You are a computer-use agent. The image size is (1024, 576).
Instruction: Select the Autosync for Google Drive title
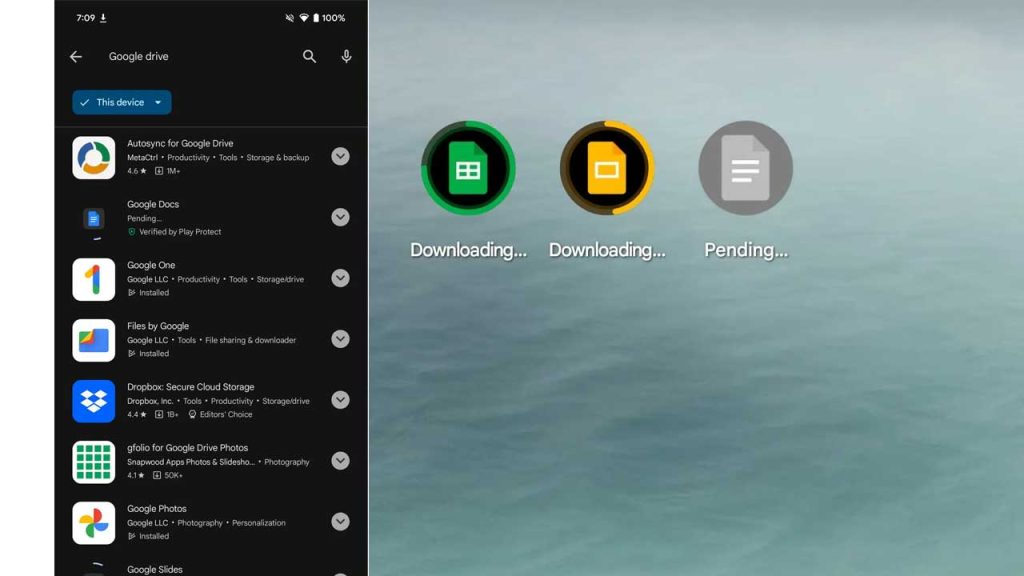click(180, 144)
